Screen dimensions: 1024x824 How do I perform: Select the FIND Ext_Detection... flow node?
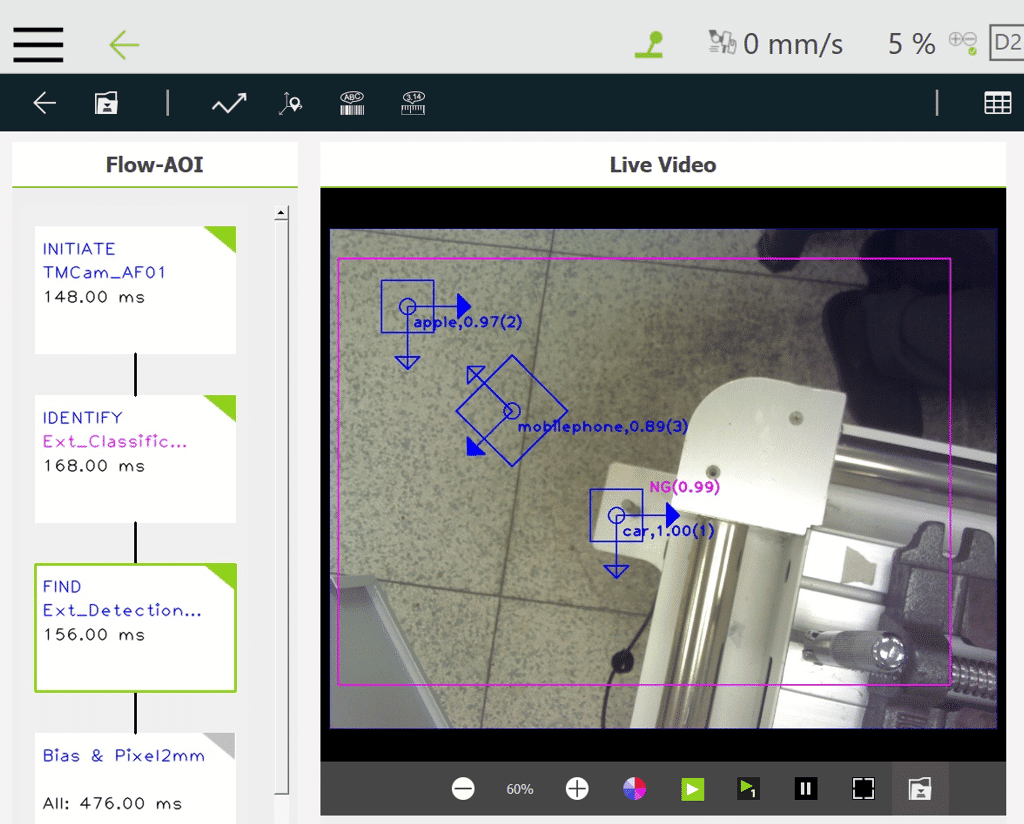[x=135, y=627]
